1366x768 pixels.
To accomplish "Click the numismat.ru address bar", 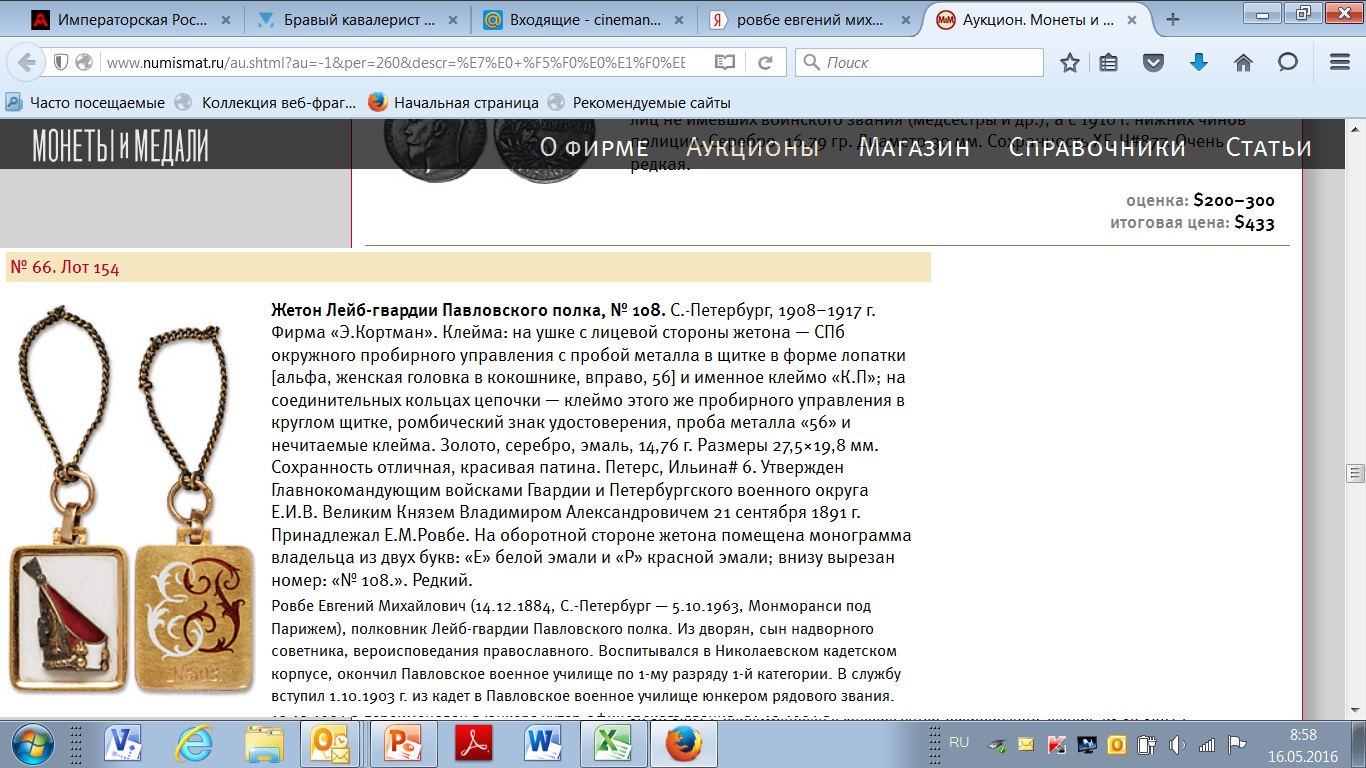I will coord(395,62).
